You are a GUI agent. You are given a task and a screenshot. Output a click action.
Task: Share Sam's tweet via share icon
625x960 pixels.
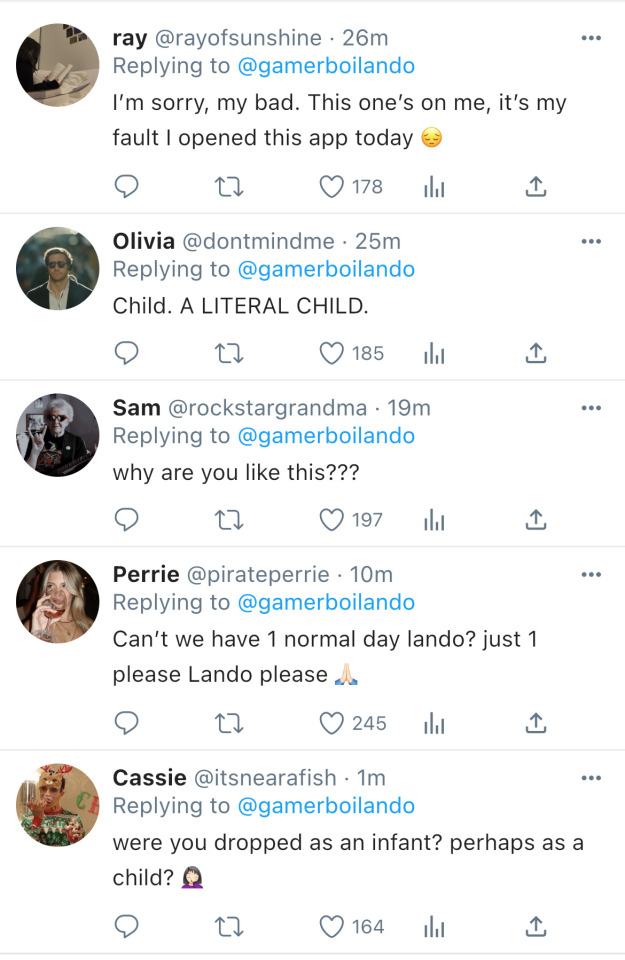click(536, 519)
